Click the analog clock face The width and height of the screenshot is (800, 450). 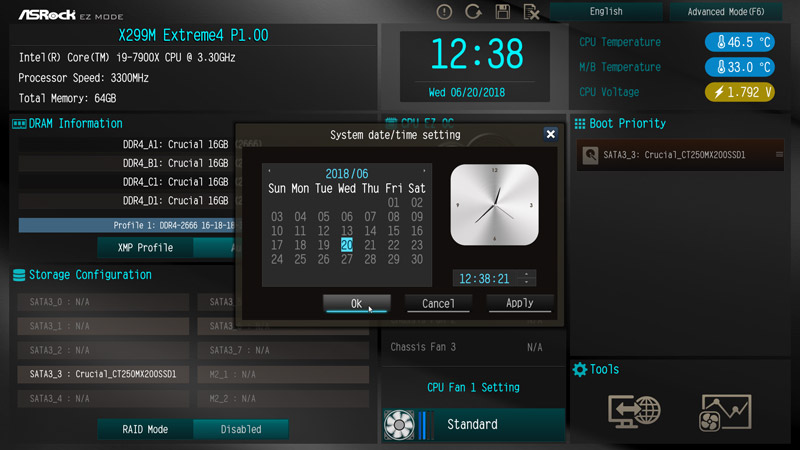click(494, 205)
